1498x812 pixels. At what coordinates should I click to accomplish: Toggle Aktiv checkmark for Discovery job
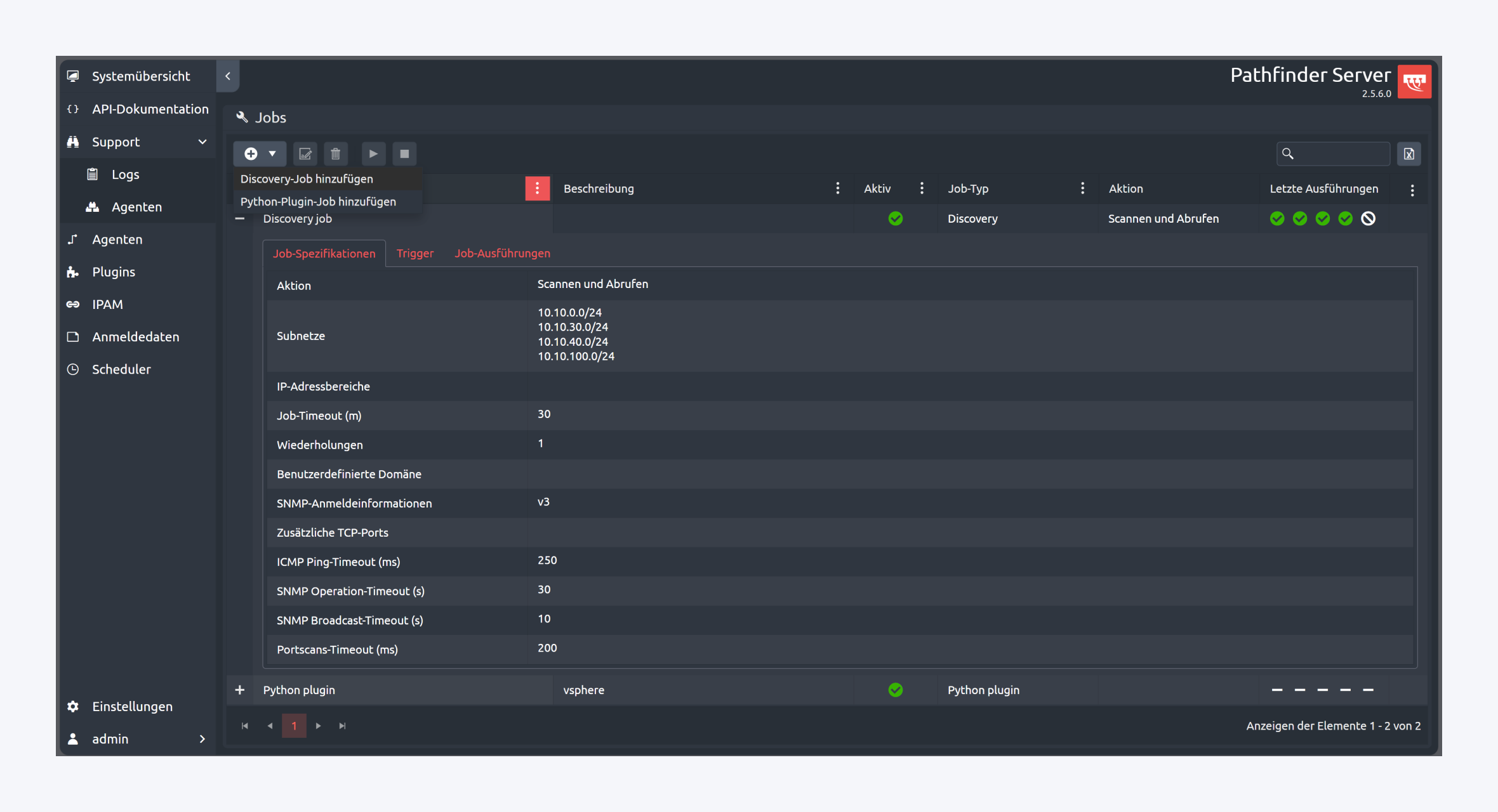click(x=895, y=219)
